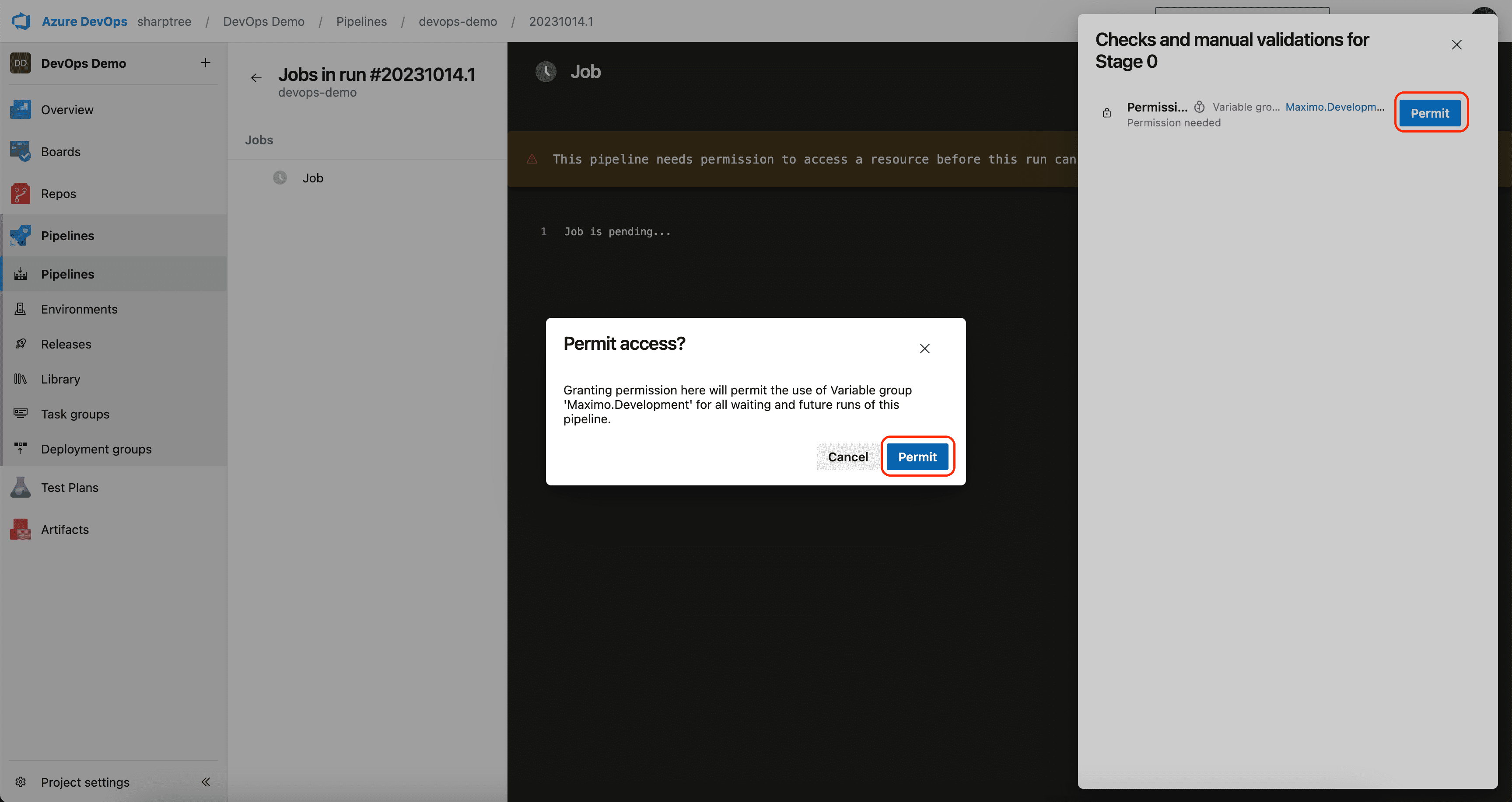Click the Releases rocket icon
This screenshot has height=802, width=1512.
(x=21, y=344)
